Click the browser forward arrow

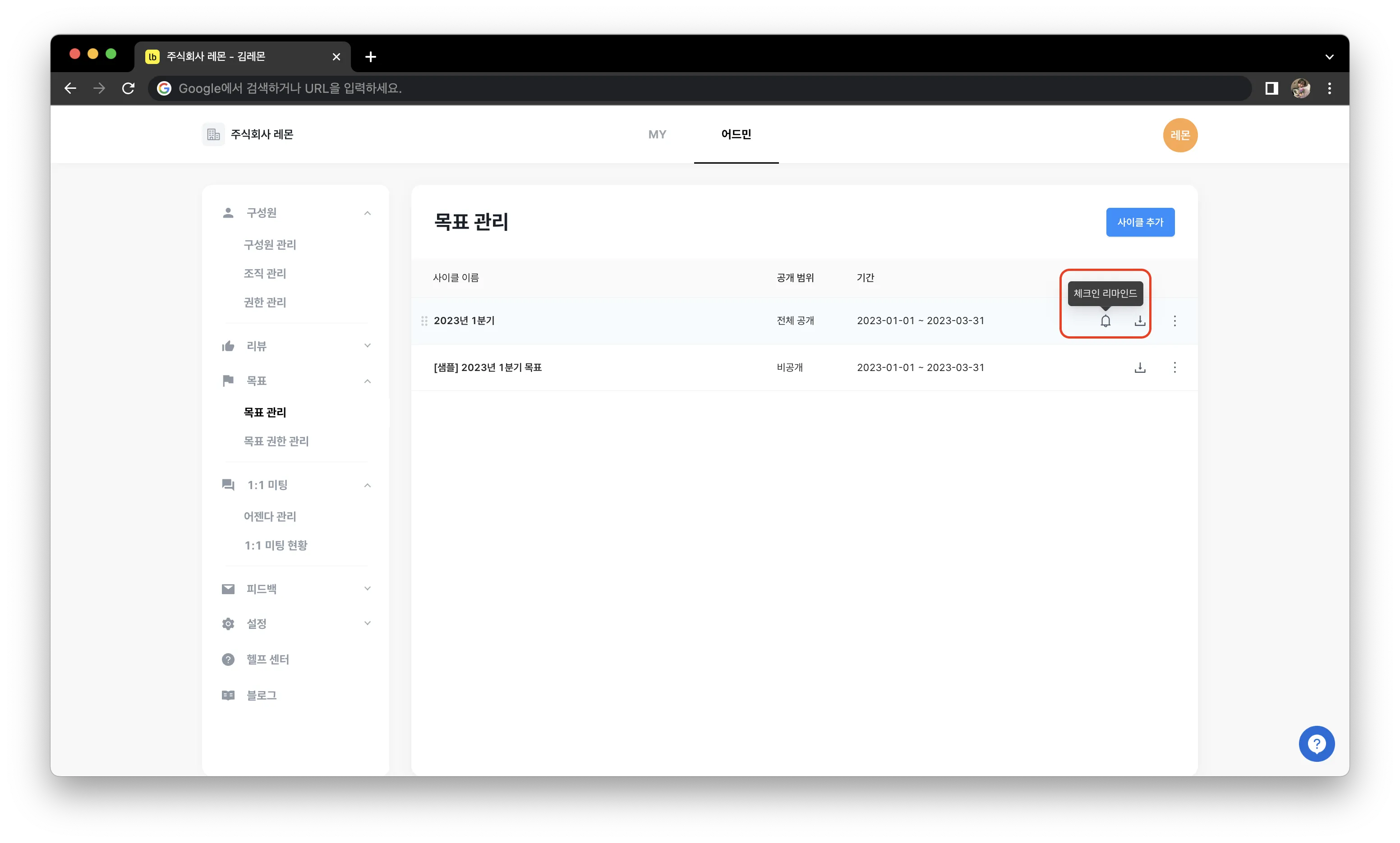[99, 88]
